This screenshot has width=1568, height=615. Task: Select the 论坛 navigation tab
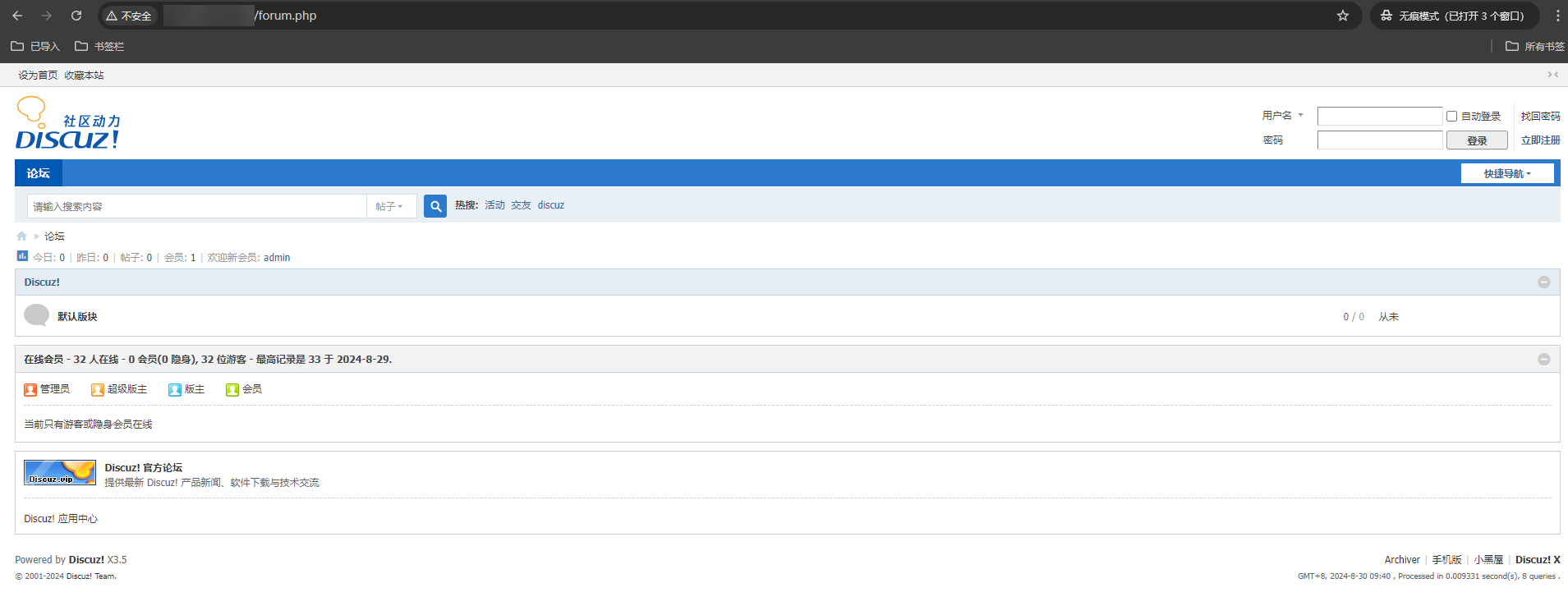(x=39, y=173)
